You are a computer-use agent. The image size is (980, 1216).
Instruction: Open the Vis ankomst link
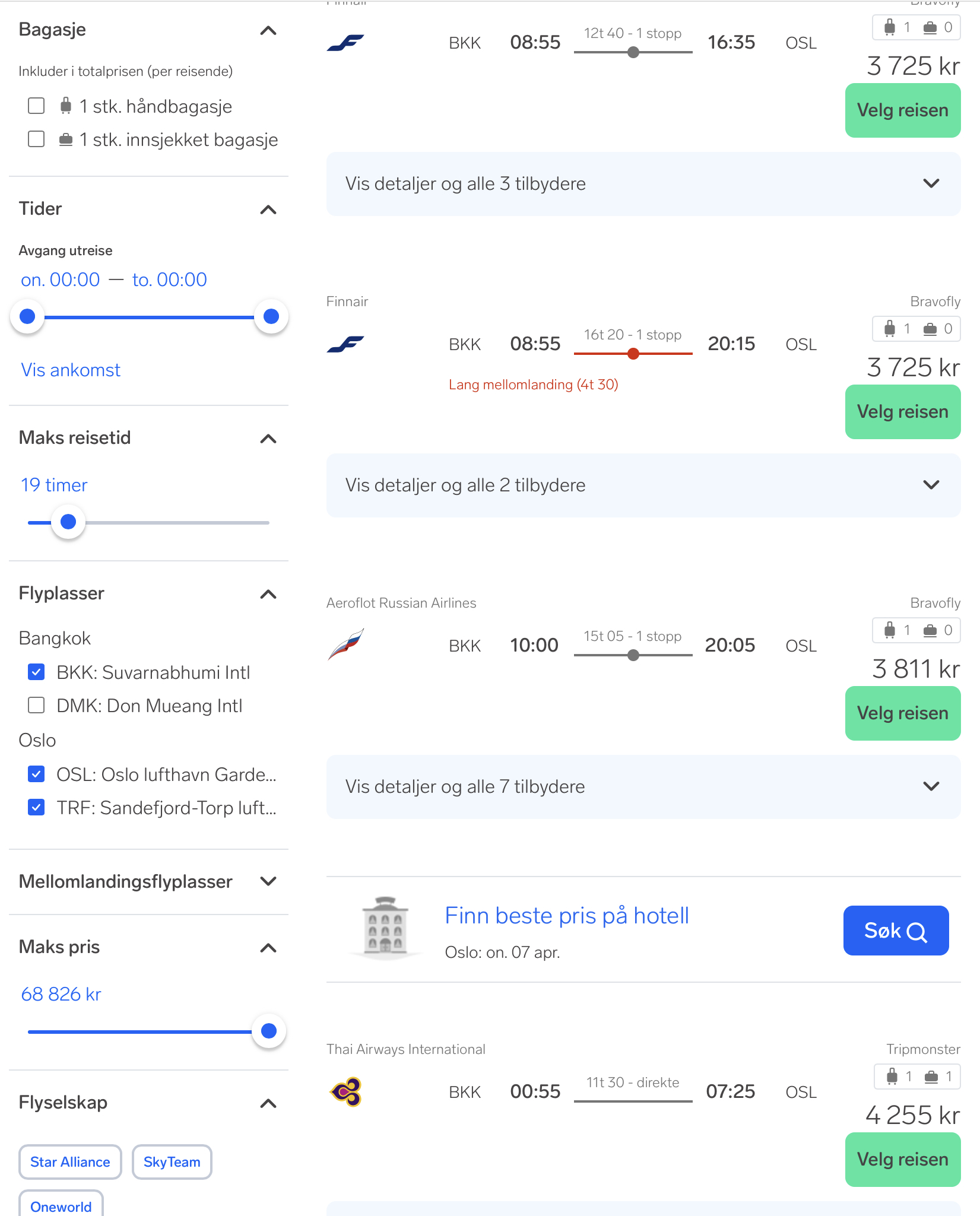pyautogui.click(x=71, y=370)
